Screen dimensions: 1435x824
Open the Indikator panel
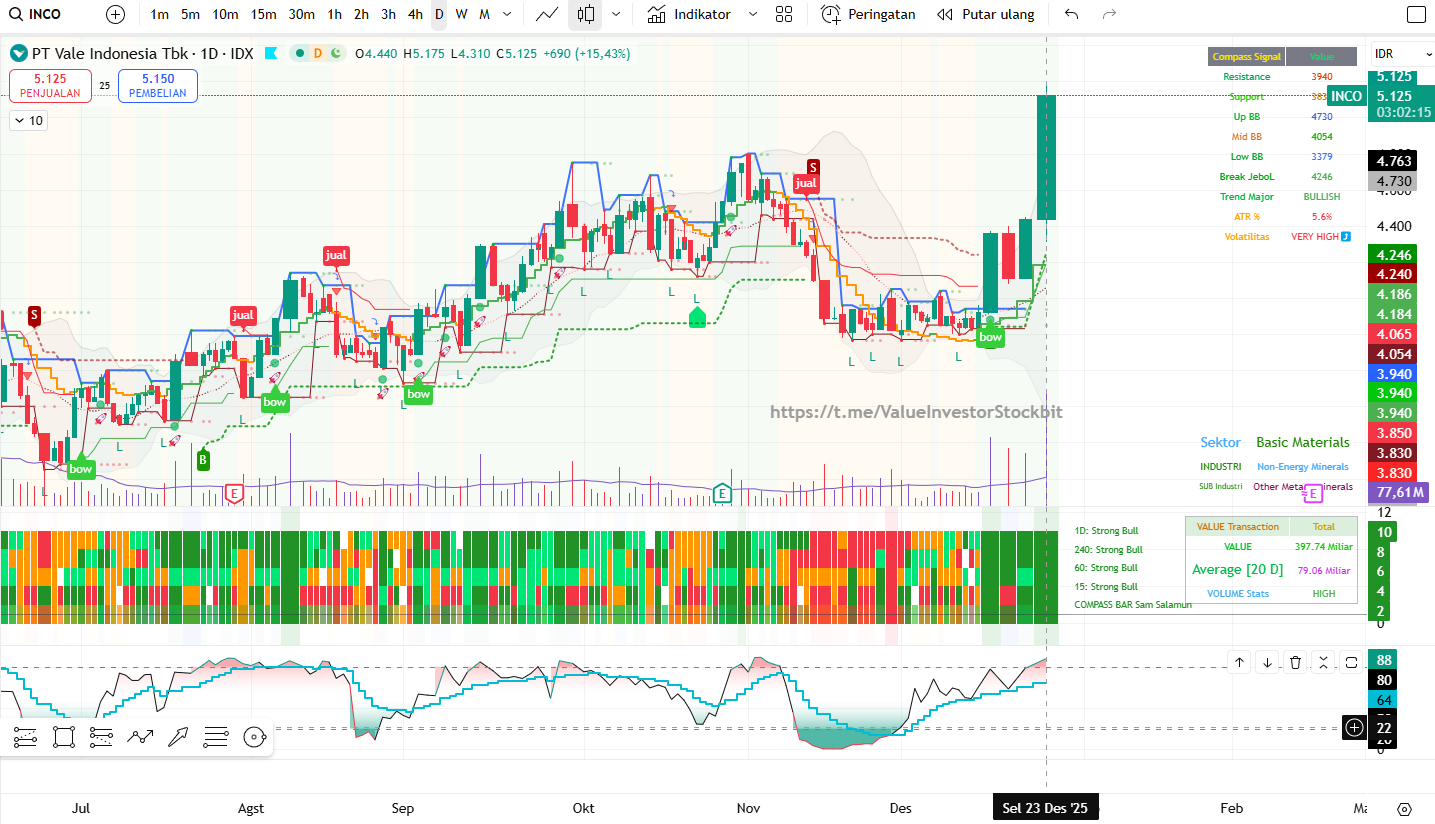(x=689, y=14)
